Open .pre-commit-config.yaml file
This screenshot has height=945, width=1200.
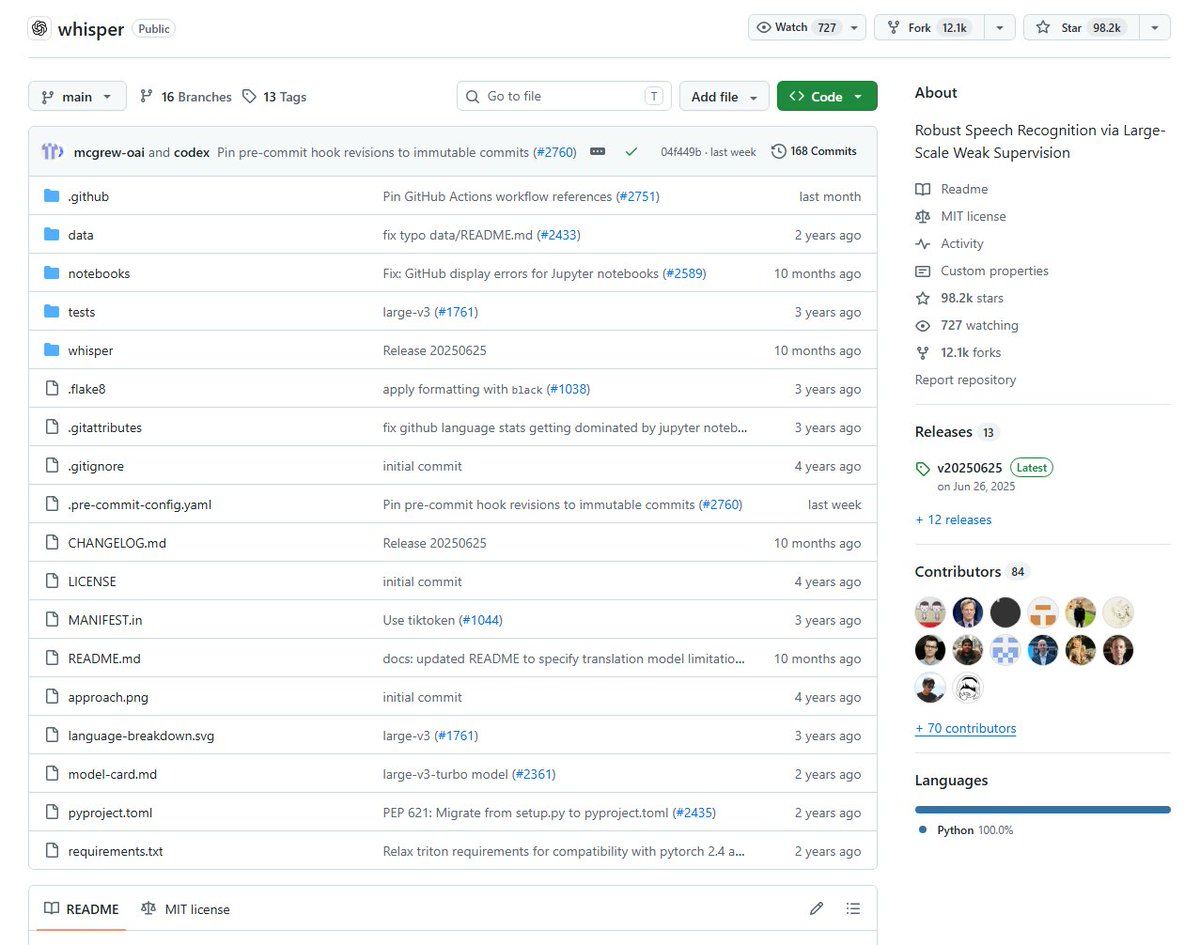coord(140,505)
